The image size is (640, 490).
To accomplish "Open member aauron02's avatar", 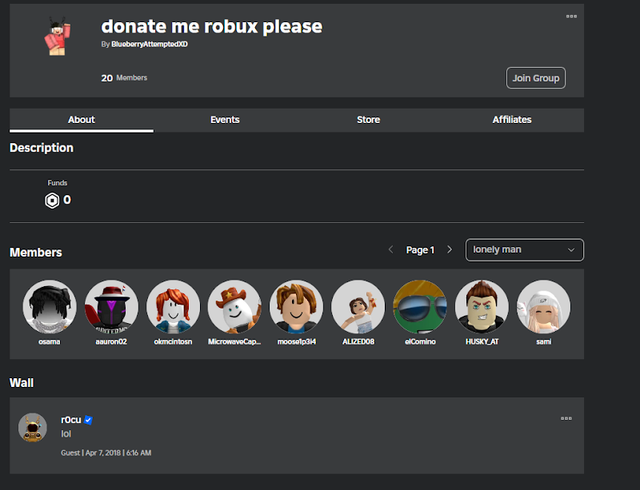I will coord(111,307).
